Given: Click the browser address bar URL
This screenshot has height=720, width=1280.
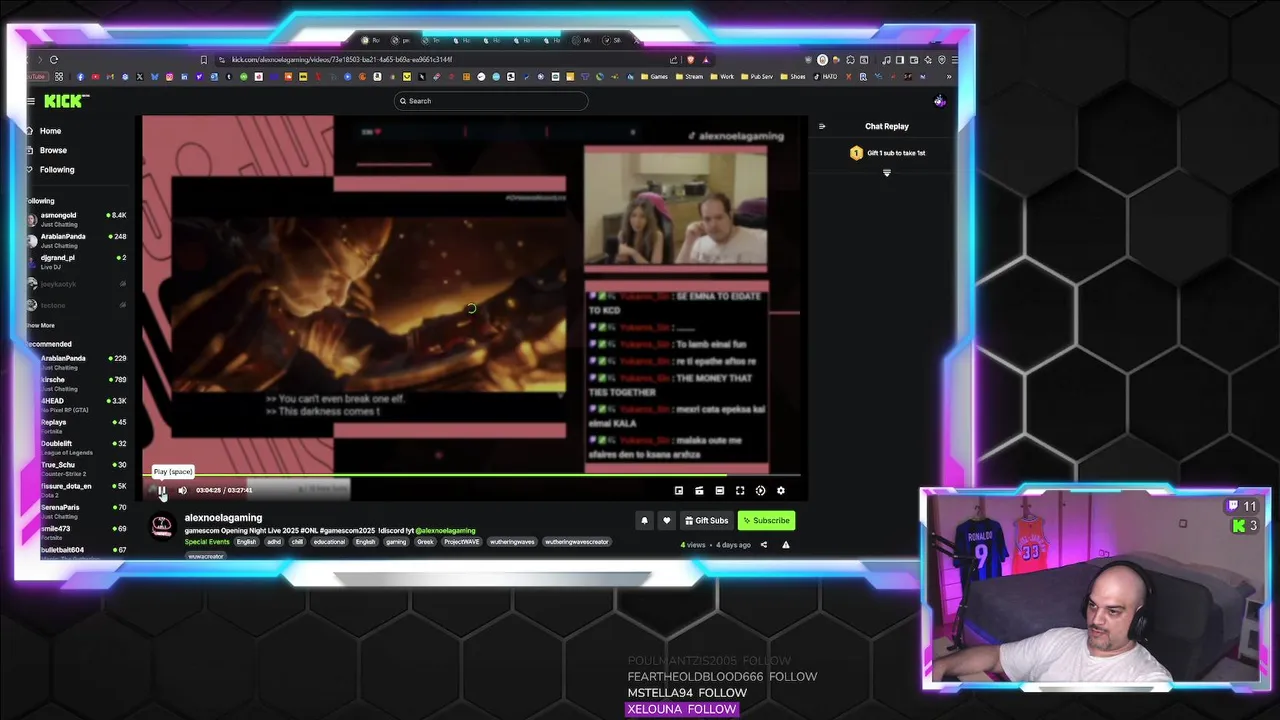Looking at the screenshot, I should (x=342, y=59).
